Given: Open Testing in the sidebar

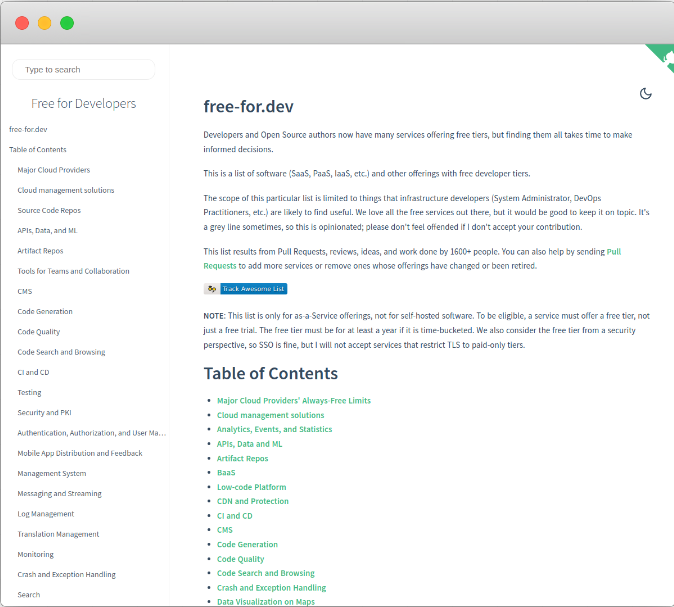Looking at the screenshot, I should [x=29, y=392].
